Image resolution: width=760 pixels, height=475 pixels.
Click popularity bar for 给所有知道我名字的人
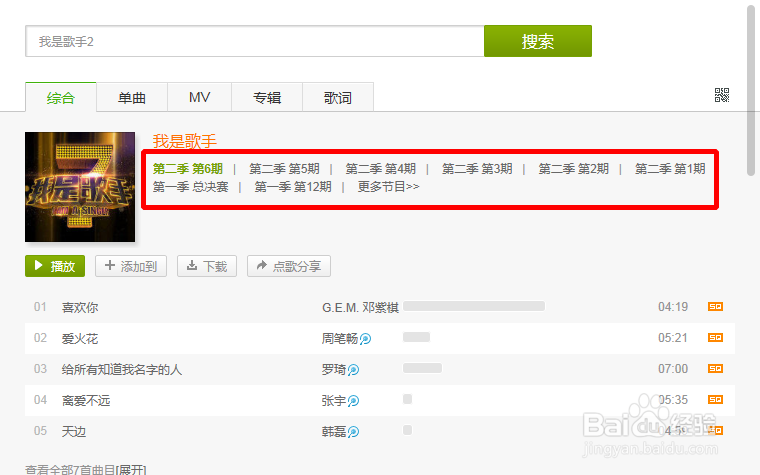coord(422,368)
